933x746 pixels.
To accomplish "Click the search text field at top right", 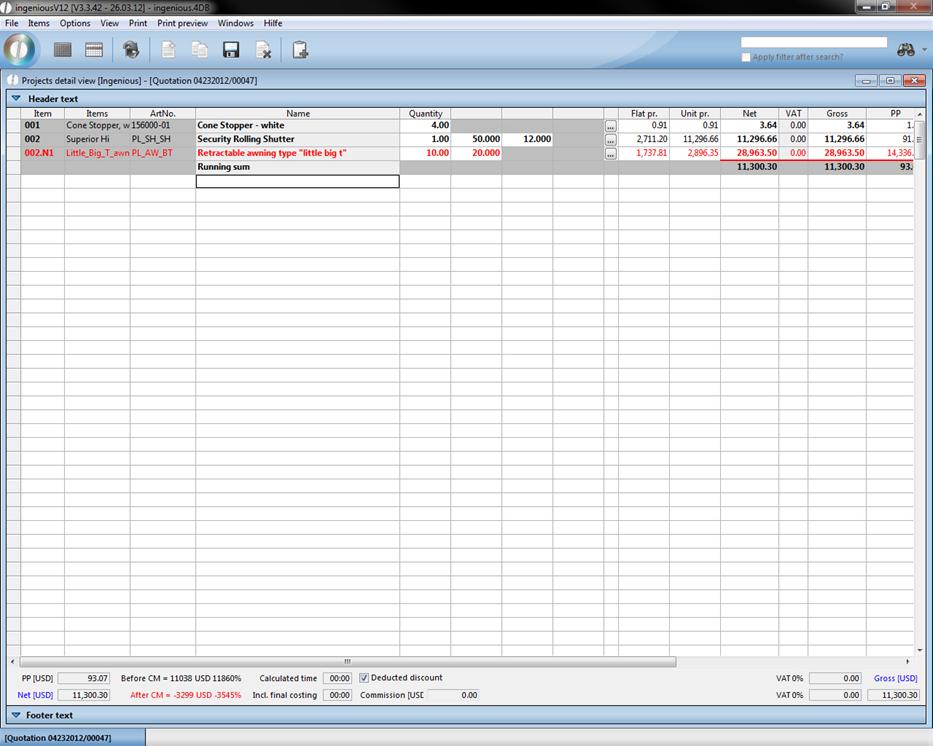I will point(813,42).
